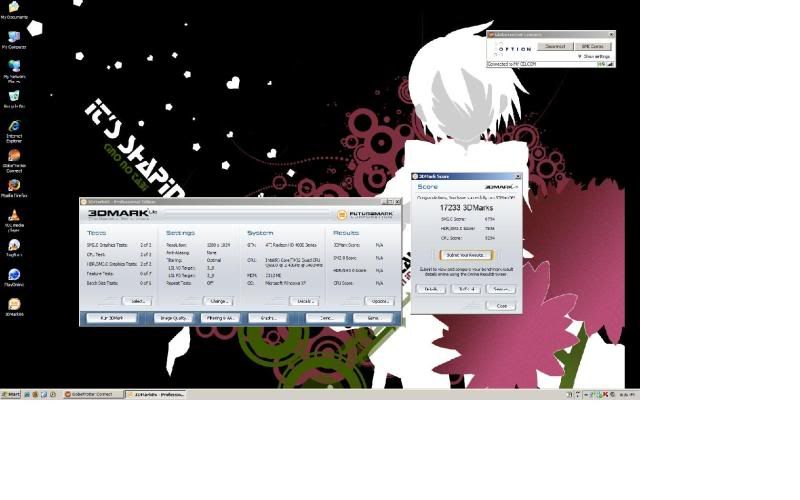800x500 pixels.
Task: Click the Connected status text in GlobeTrotter
Action: [512, 64]
